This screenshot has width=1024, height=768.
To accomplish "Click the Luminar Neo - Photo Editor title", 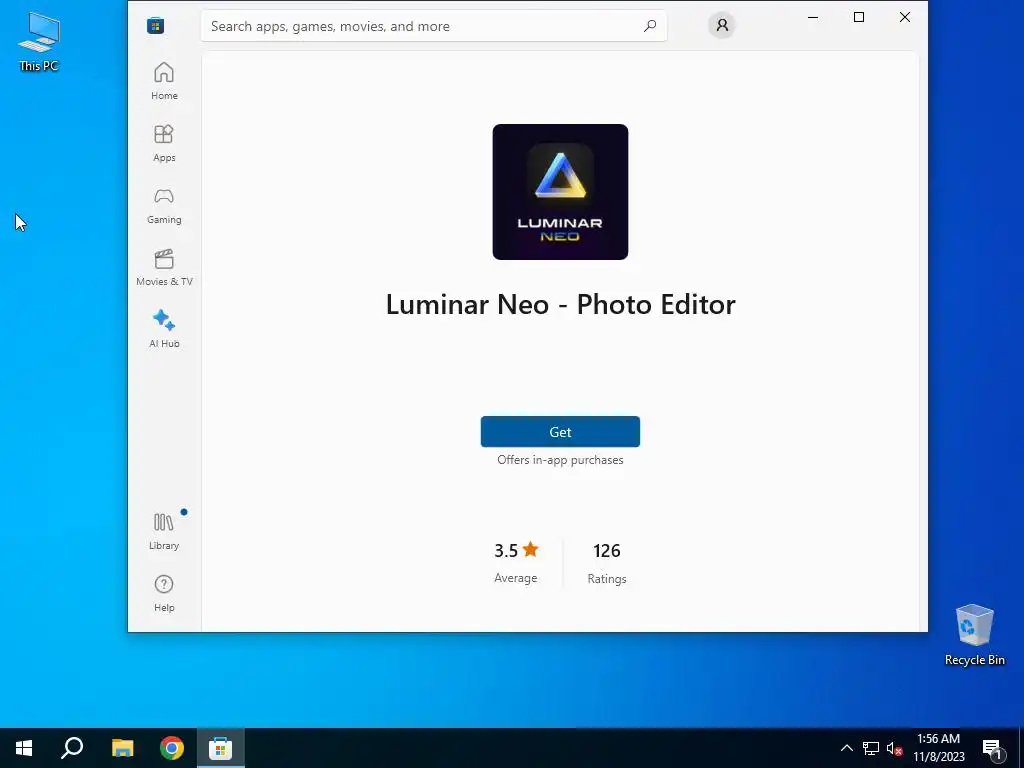I will pos(560,304).
